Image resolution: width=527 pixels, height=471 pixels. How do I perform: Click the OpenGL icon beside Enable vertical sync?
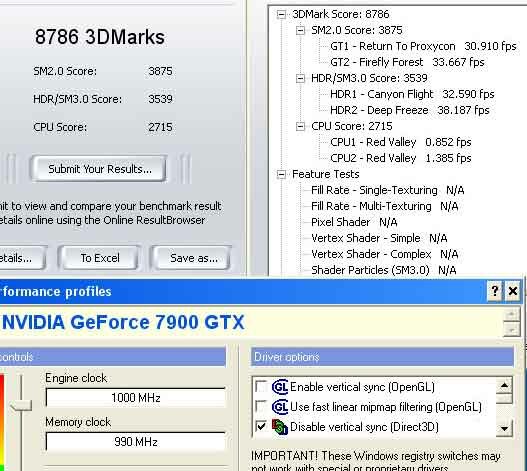(280, 387)
